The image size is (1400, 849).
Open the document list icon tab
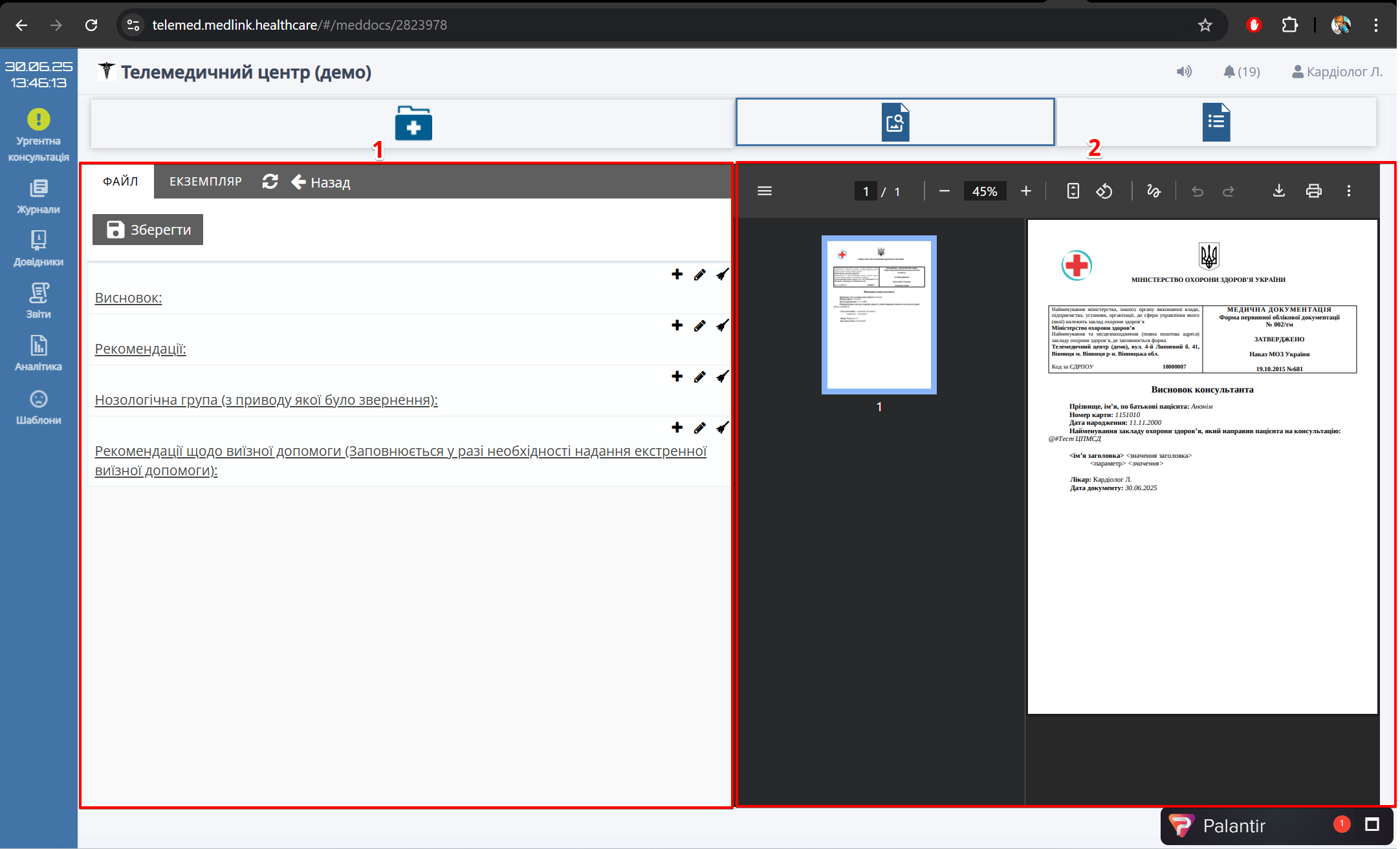(x=1216, y=122)
